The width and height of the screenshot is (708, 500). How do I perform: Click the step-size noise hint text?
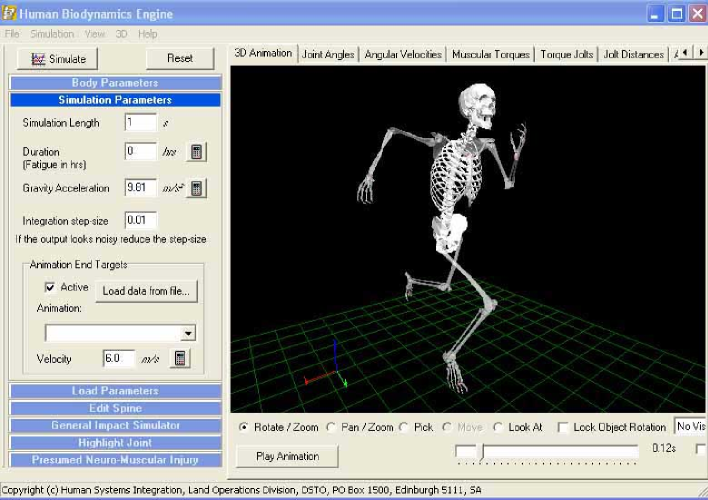[x=111, y=239]
